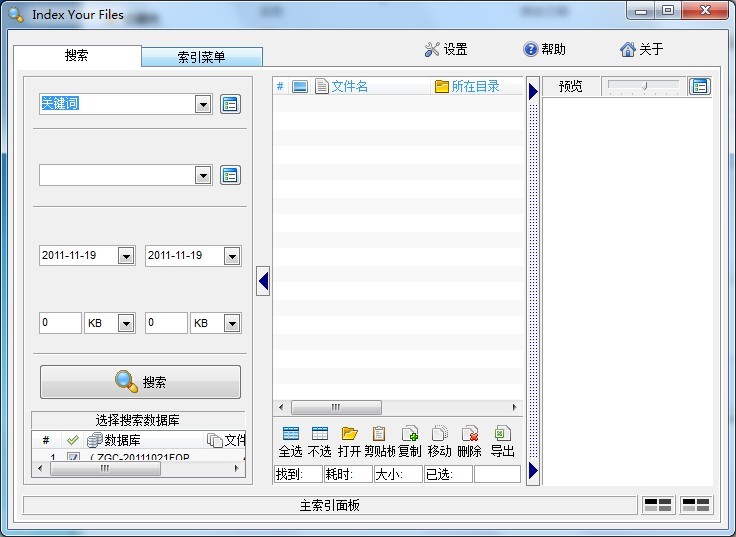Click the checkmark column header in database list
The height and width of the screenshot is (537, 736).
(x=72, y=440)
